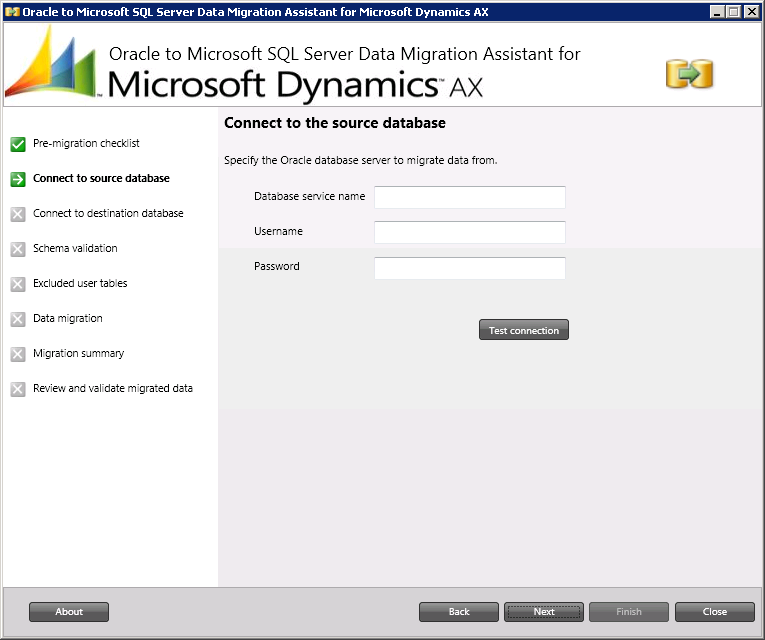Click the Microsoft Dynamics colorful logo
The image size is (765, 640).
click(x=50, y=62)
